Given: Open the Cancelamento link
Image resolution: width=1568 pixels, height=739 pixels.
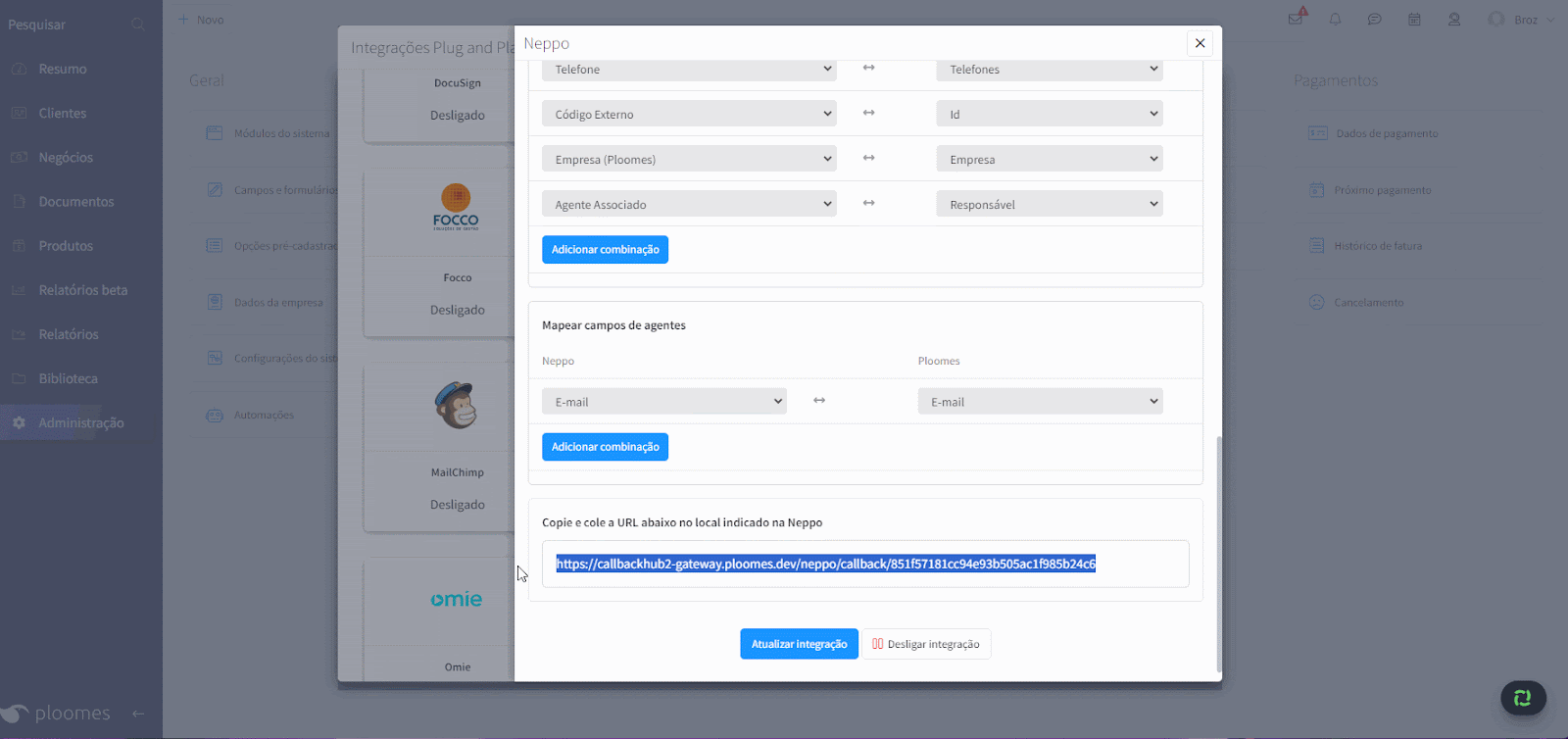Looking at the screenshot, I should [x=1369, y=303].
